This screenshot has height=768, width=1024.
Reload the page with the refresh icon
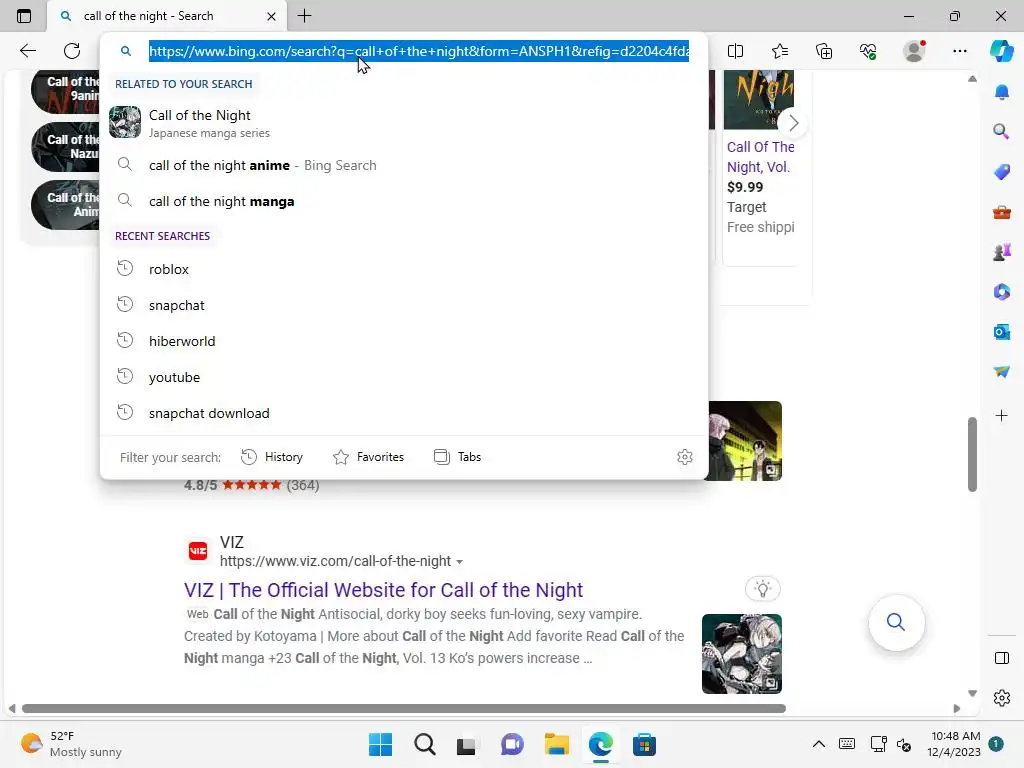click(x=72, y=51)
